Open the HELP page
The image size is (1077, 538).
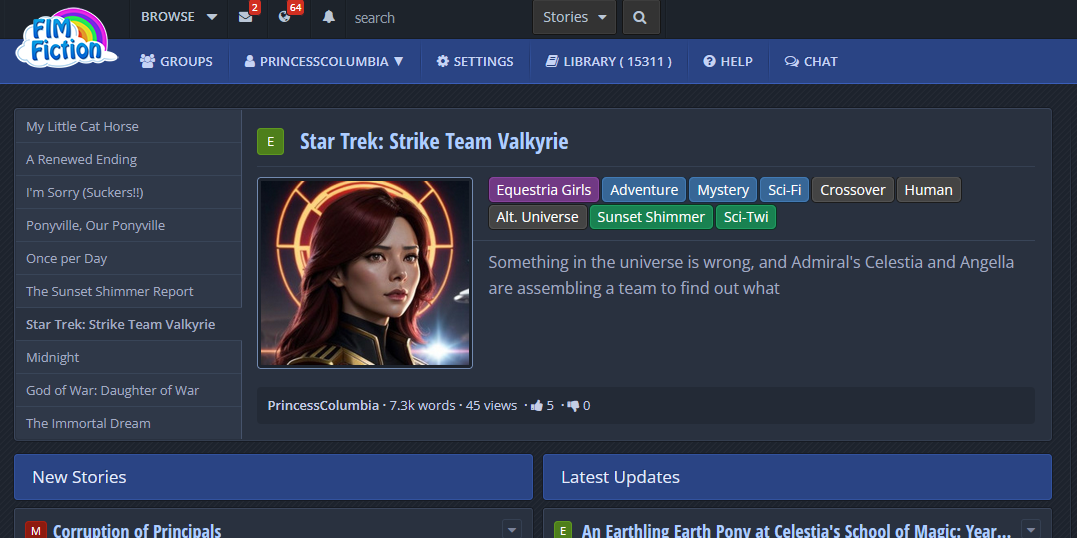click(728, 61)
